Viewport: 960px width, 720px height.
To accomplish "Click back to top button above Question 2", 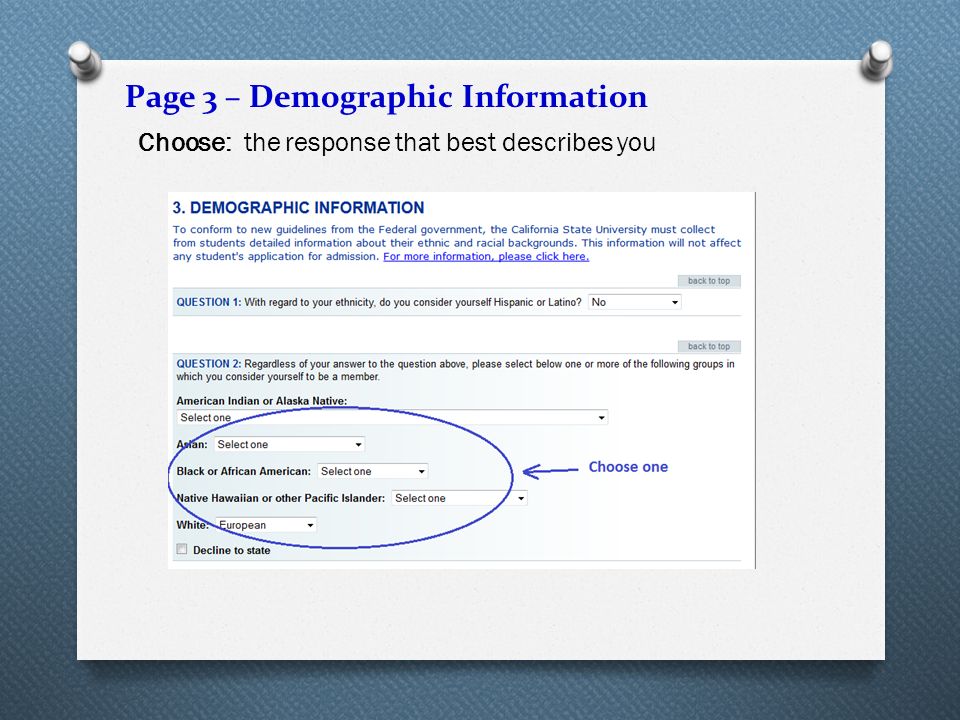I will point(709,347).
